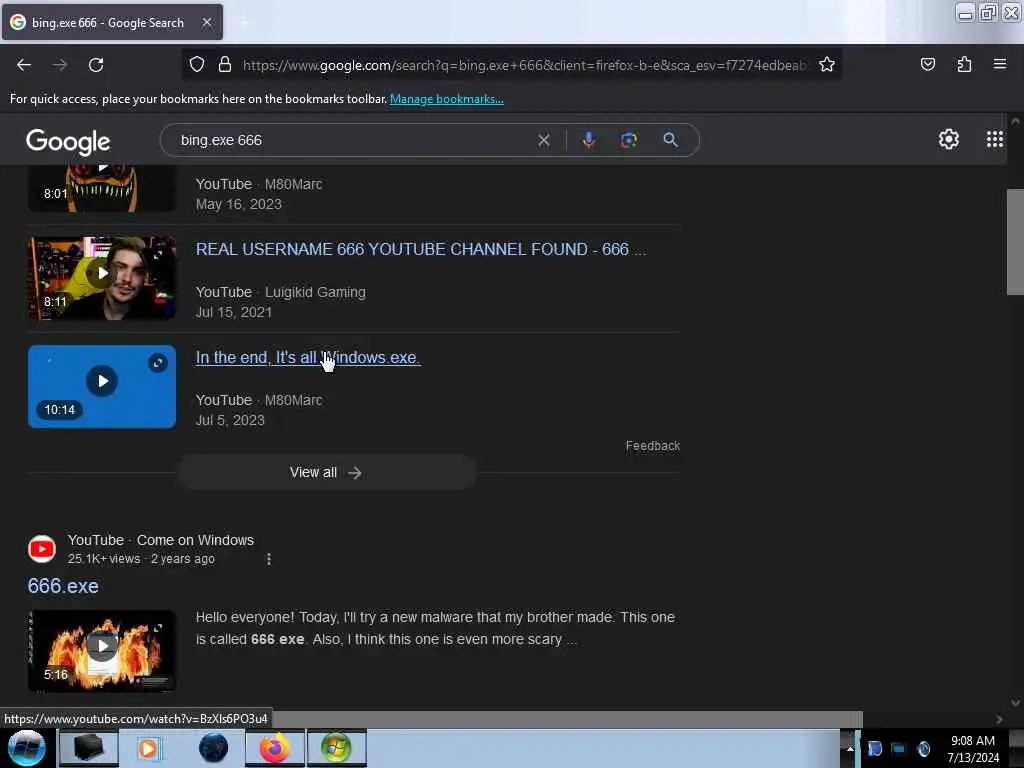Open REAL USERNAME 666 YOUTUBE CHANNEL FOUND video
The width and height of the screenshot is (1024, 768).
[x=421, y=249]
